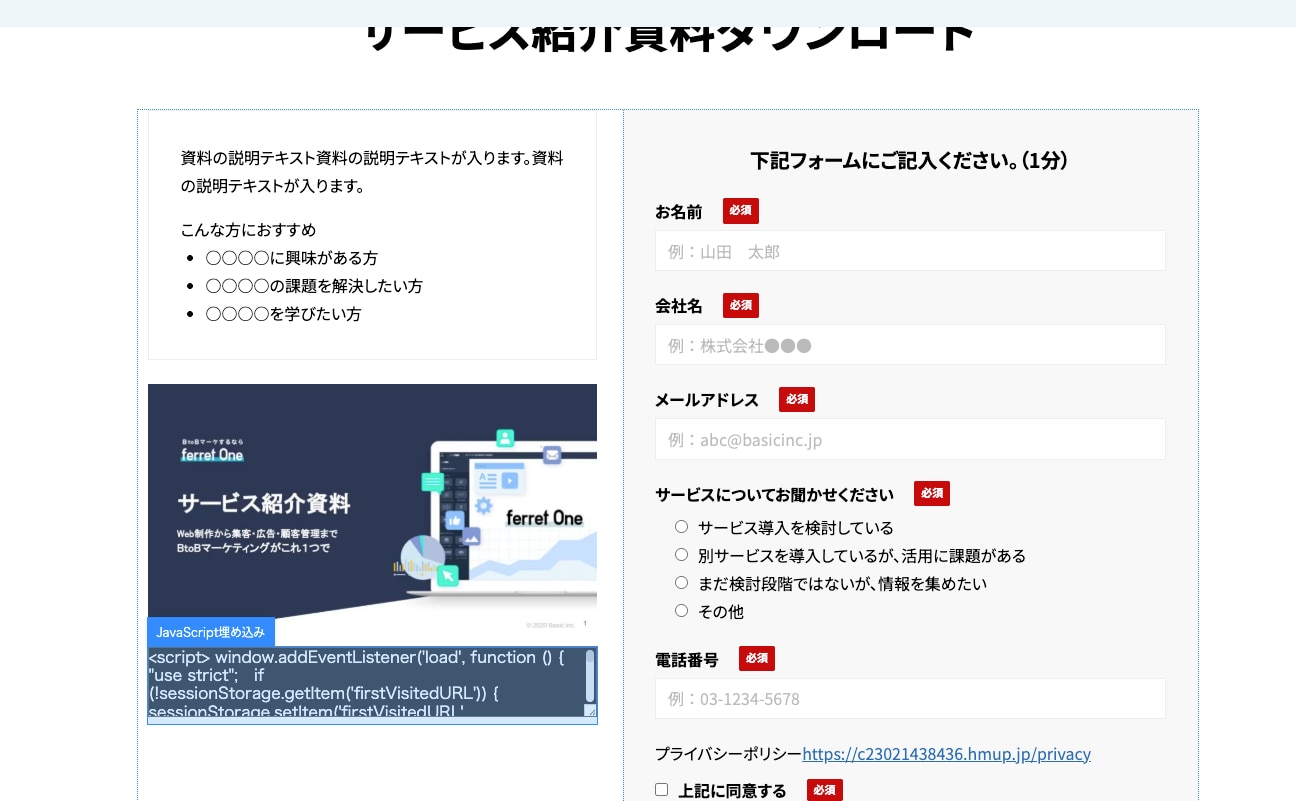Click the ferret One logo in banner
Image resolution: width=1296 pixels, height=801 pixels.
(x=212, y=454)
